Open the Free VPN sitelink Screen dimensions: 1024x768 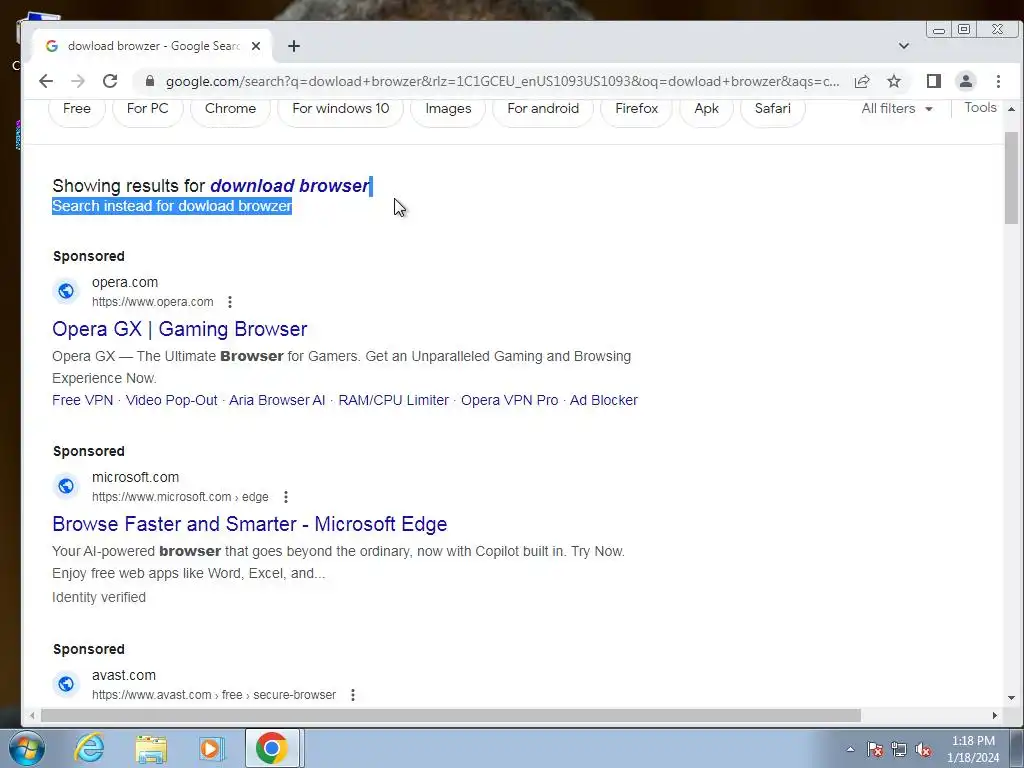coord(82,400)
